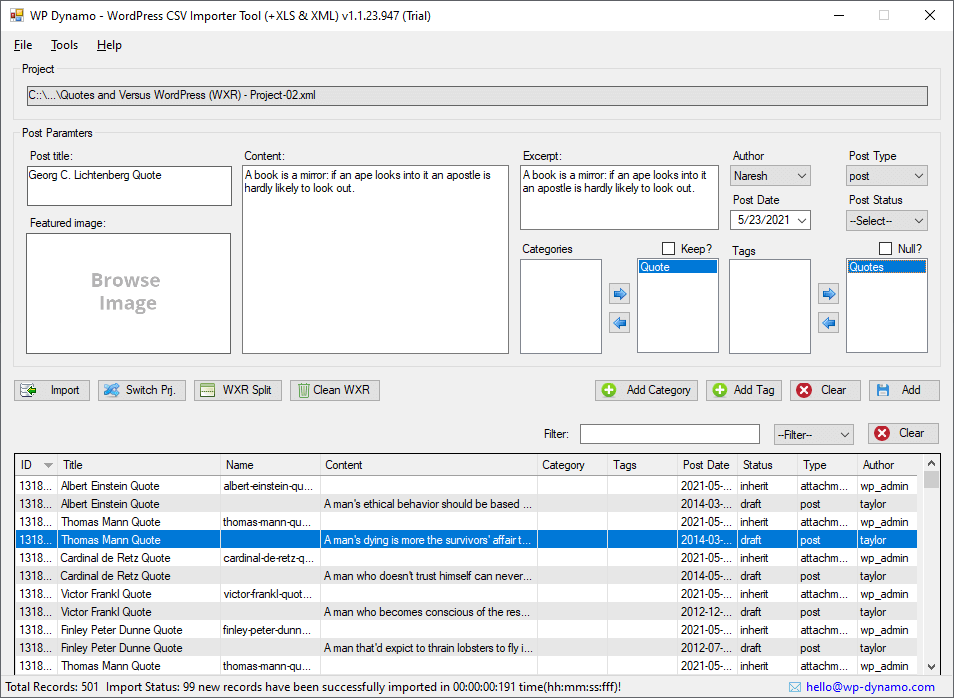Select the row 'A man's ethical behavior should be based'
The height and width of the screenshot is (698, 954).
pyautogui.click(x=466, y=504)
